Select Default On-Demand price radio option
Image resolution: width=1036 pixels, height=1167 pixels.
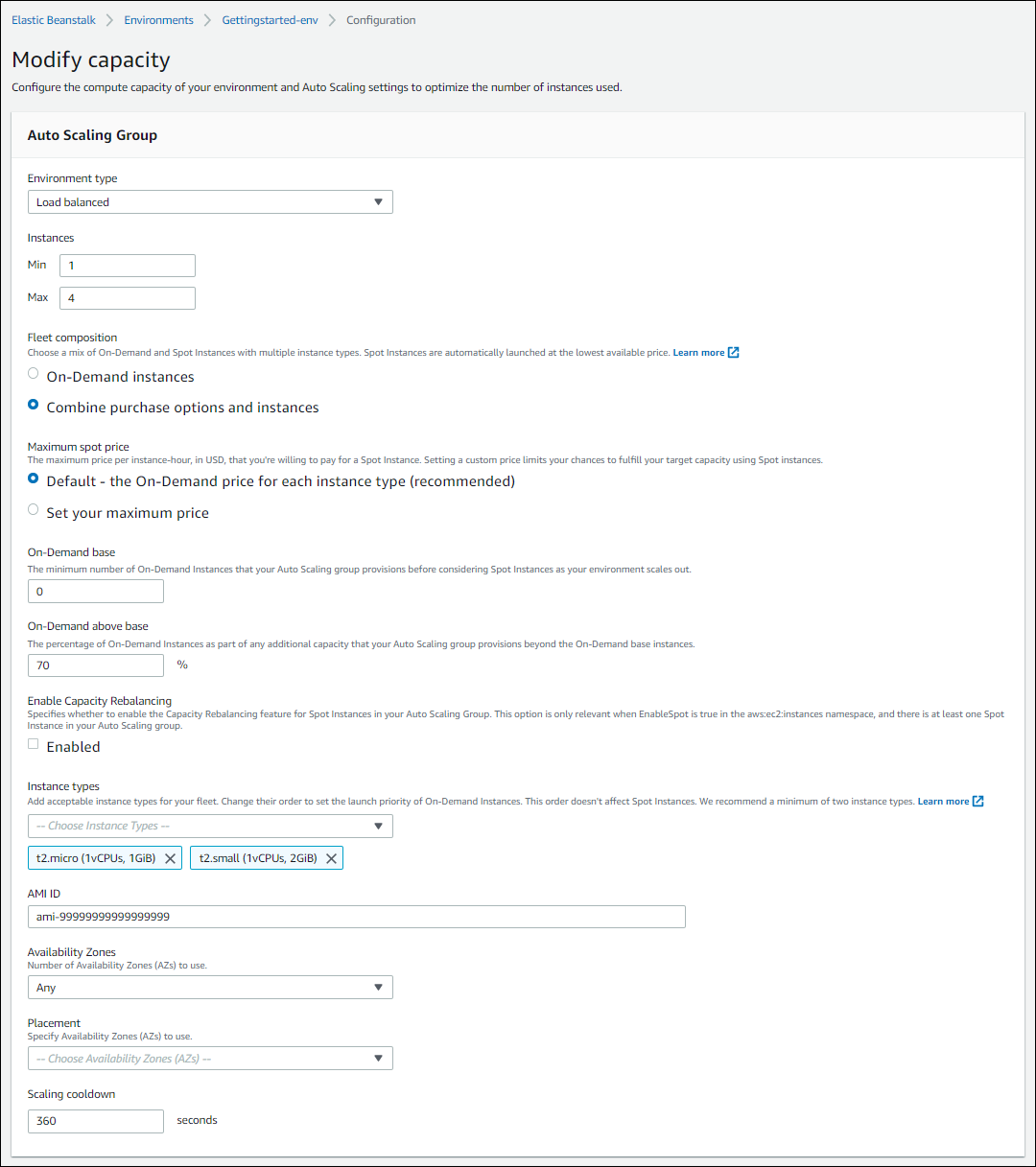pos(34,478)
